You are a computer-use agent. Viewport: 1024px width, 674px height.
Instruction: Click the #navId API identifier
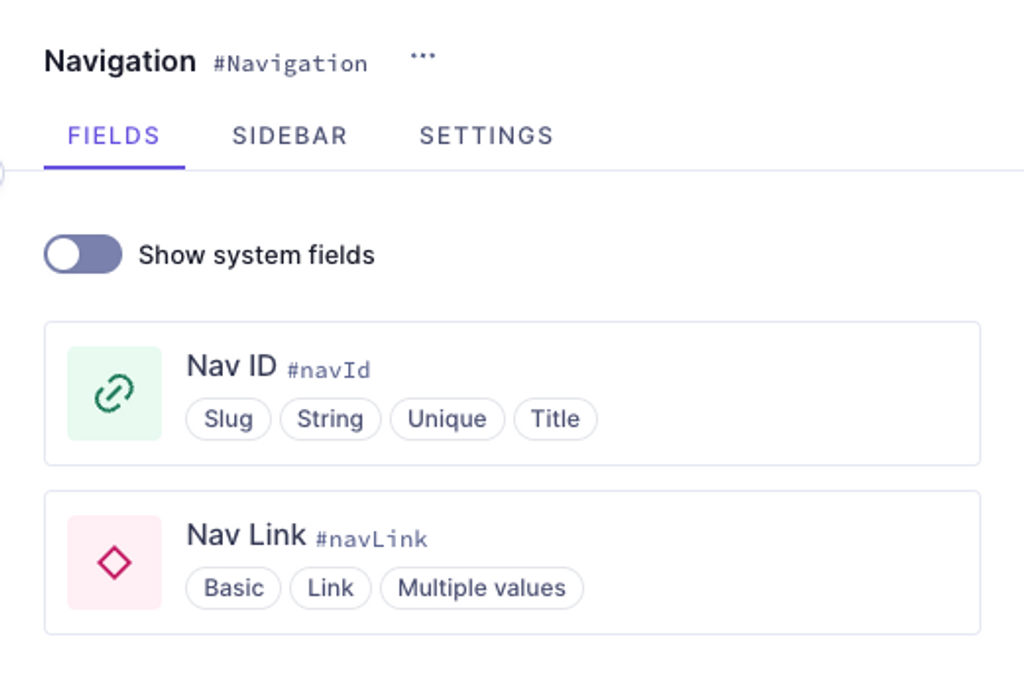329,370
